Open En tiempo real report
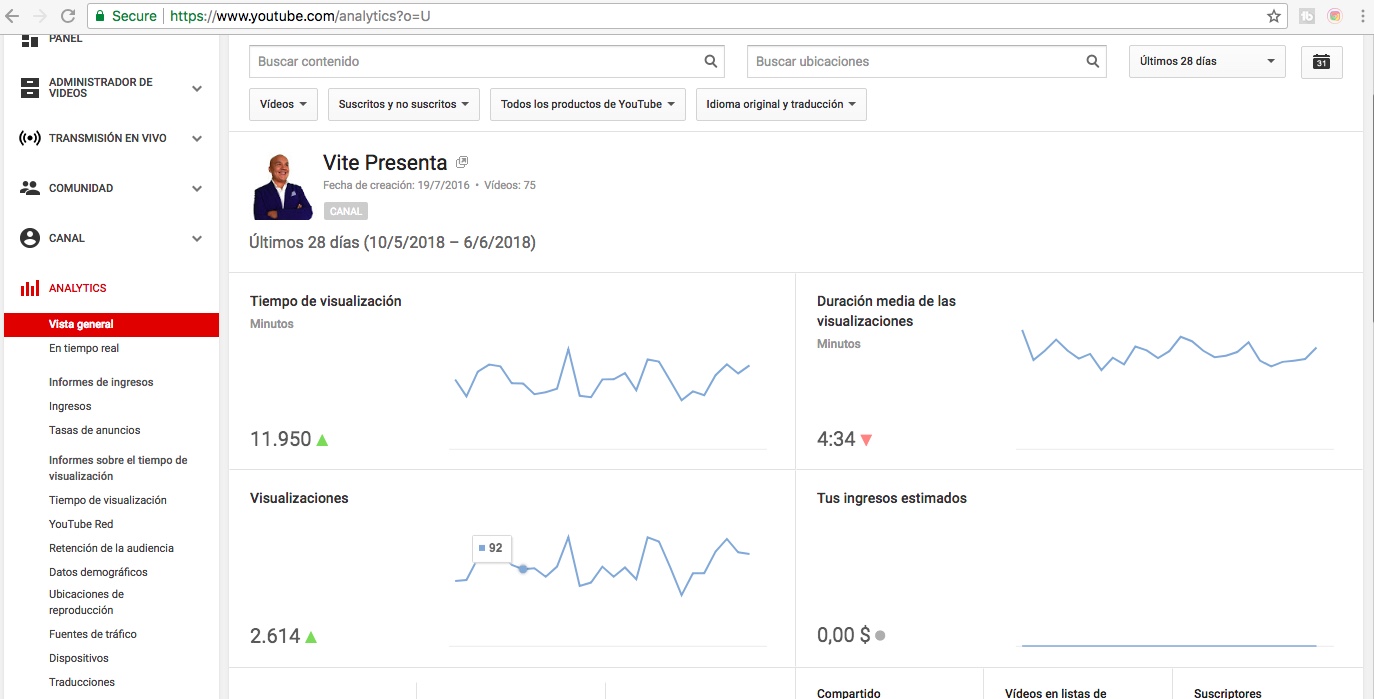This screenshot has width=1374, height=699. [x=84, y=348]
